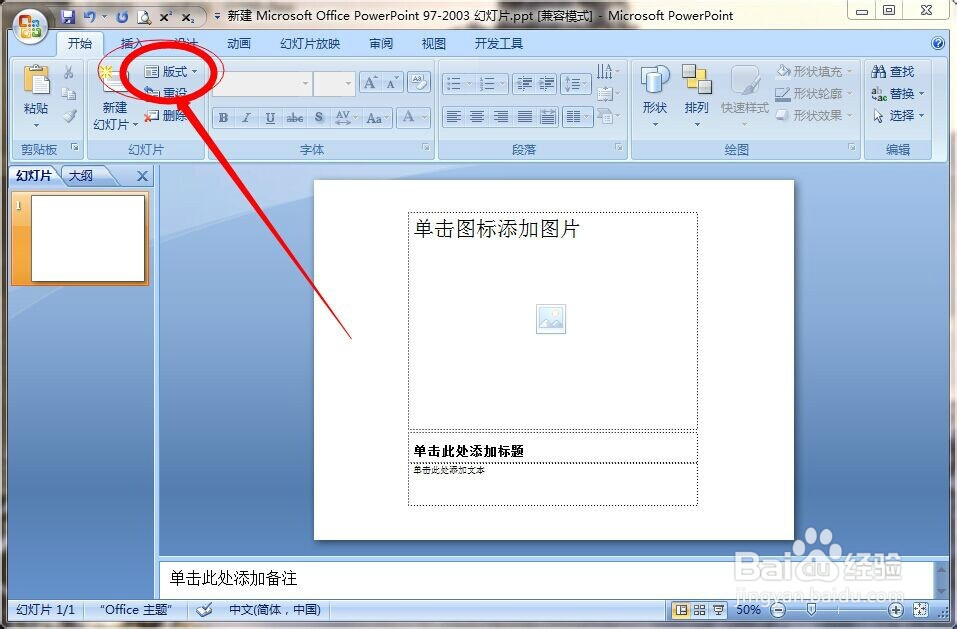
Task: Open the 形状 shapes gallery
Action: click(655, 96)
